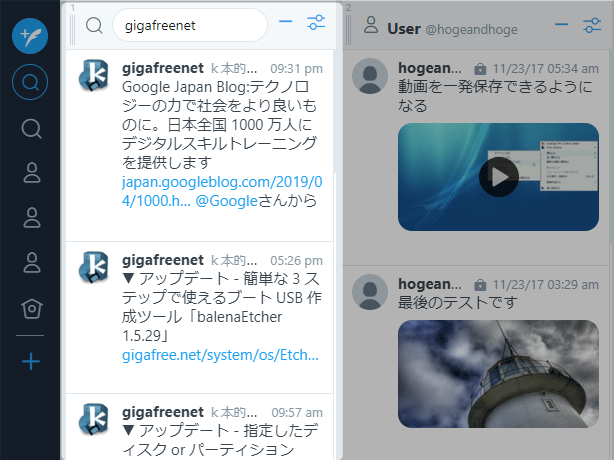
Task: Select the second user column icon in sidebar
Action: coord(32,218)
